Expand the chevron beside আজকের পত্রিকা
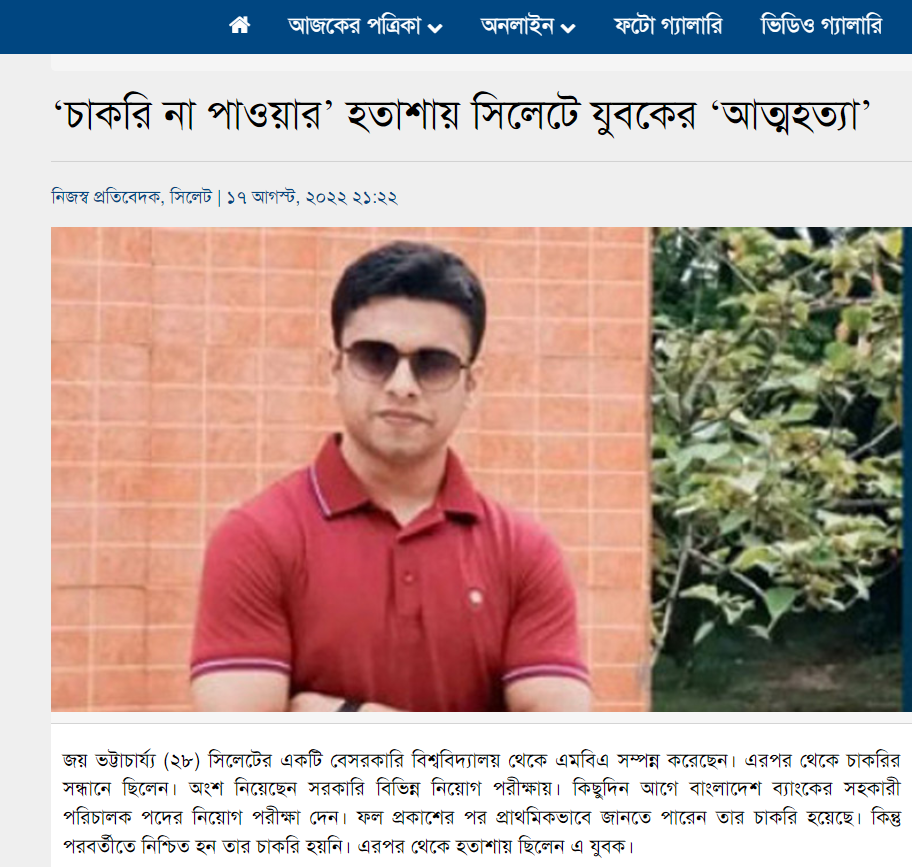 (435, 28)
